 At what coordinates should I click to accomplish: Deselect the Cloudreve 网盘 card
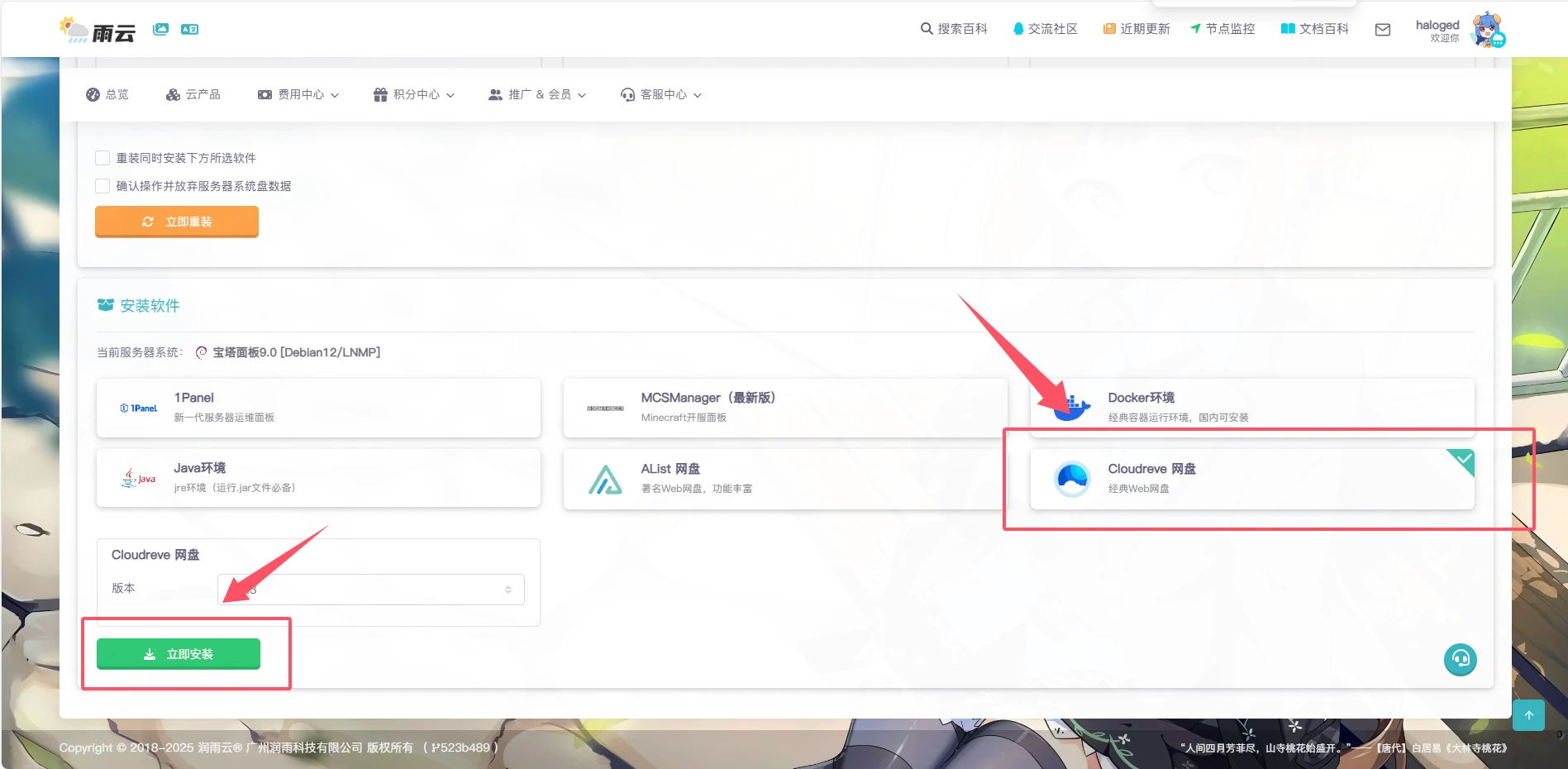[1252, 479]
